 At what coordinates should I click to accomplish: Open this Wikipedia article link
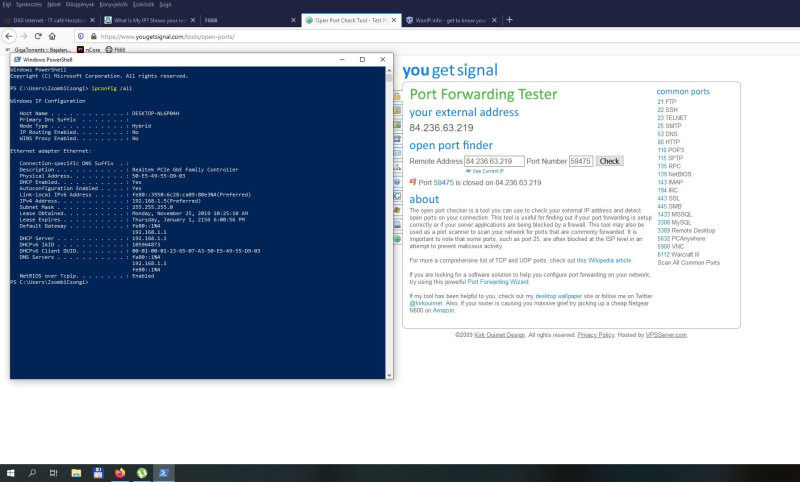click(604, 260)
